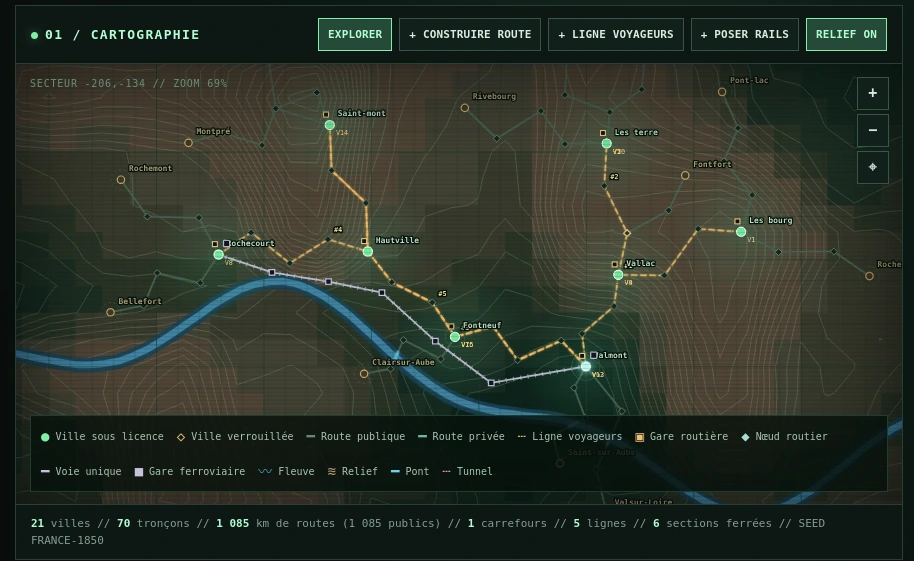Click the bus station icon at Saint-mont
This screenshot has height=561, width=914.
pyautogui.click(x=326, y=114)
